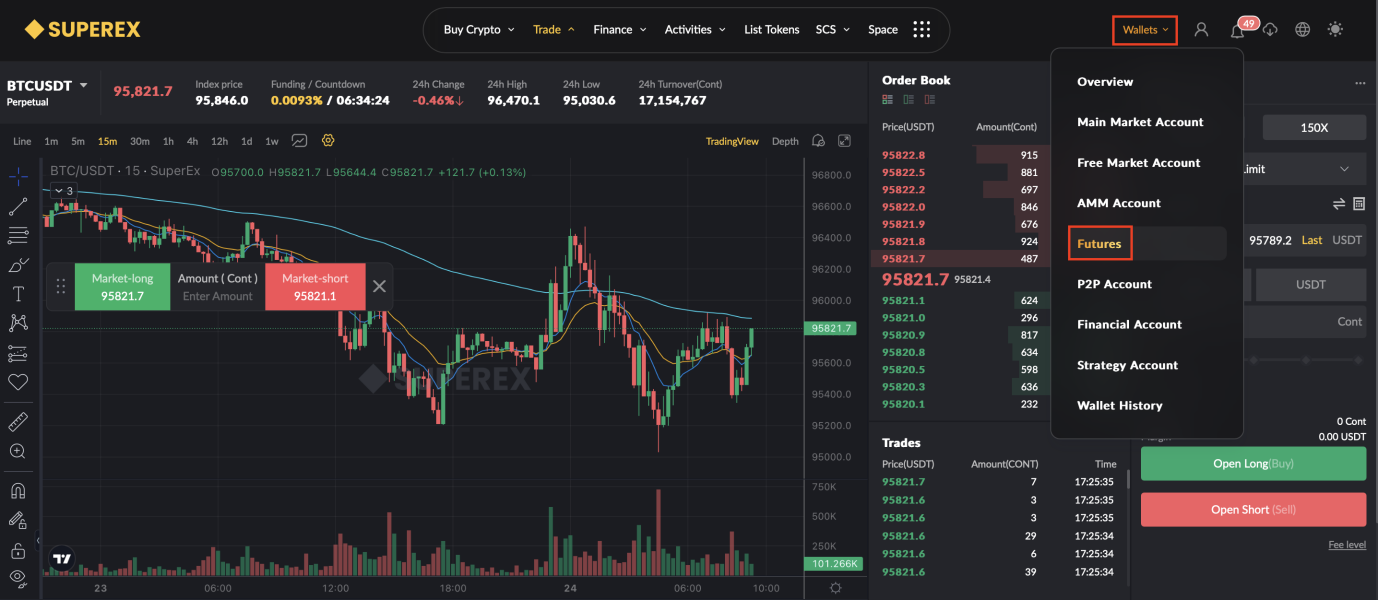Open the Fee level link
This screenshot has height=600, width=1378.
point(1346,545)
